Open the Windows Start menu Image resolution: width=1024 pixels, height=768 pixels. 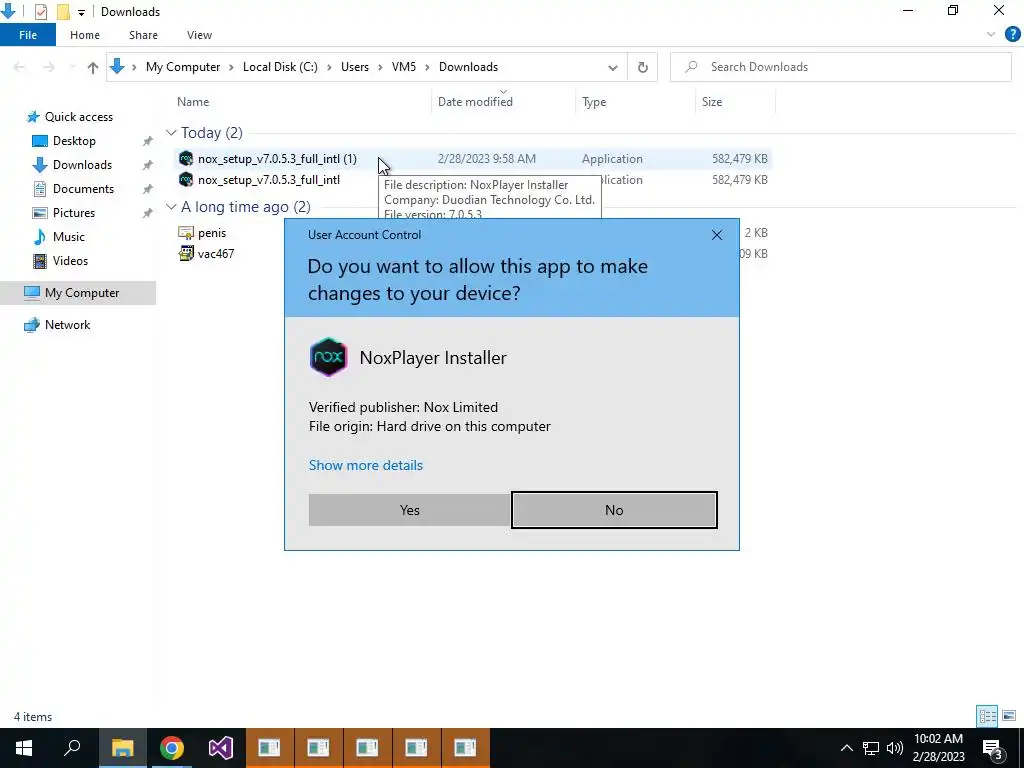click(x=24, y=748)
